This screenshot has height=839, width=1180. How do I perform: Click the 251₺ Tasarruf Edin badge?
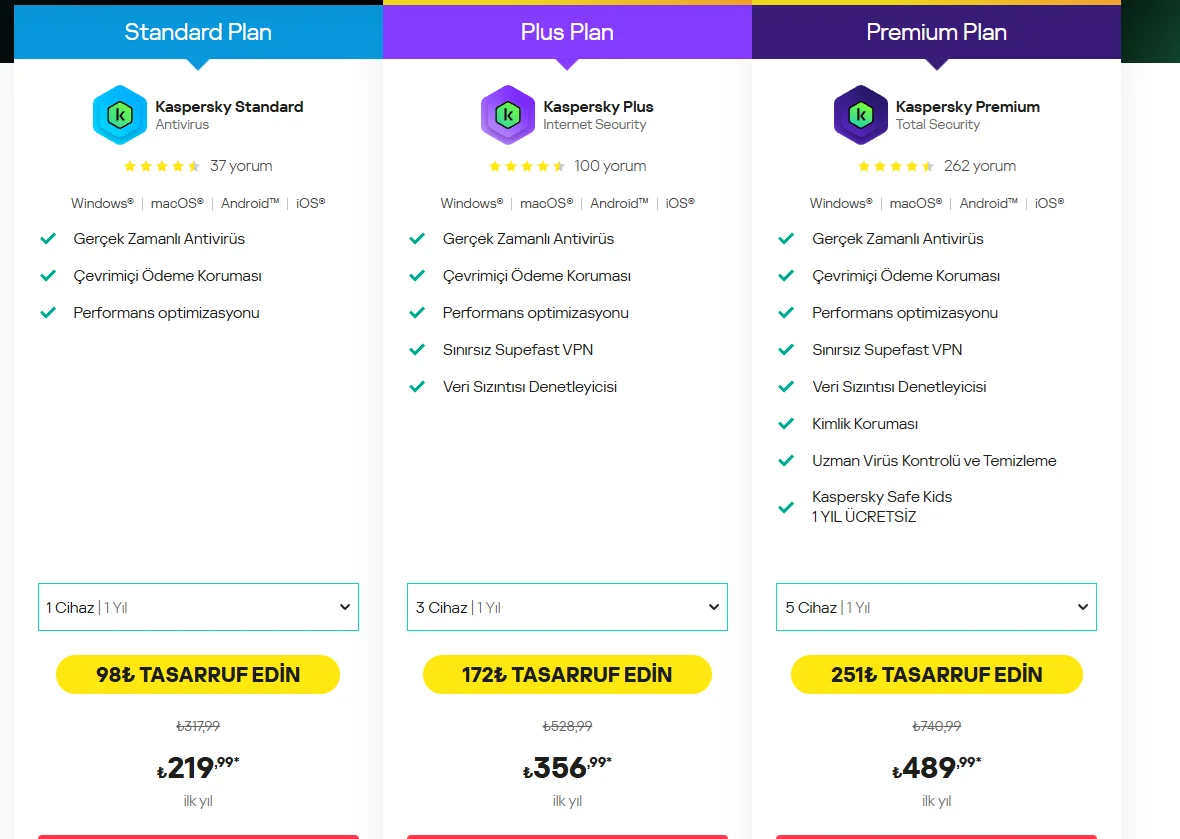(936, 675)
